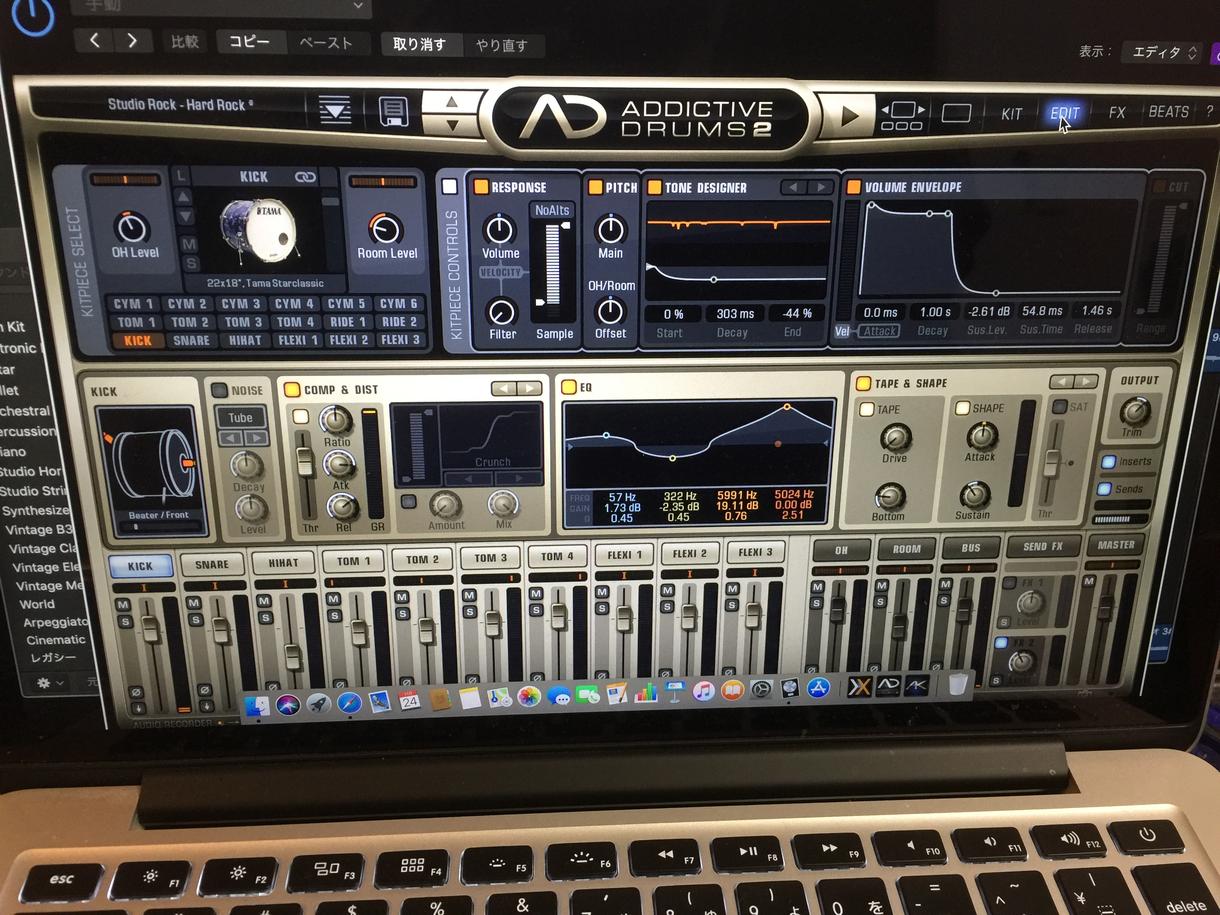1220x915 pixels.
Task: Toggle the RESPONSE section on/off
Action: point(481,186)
